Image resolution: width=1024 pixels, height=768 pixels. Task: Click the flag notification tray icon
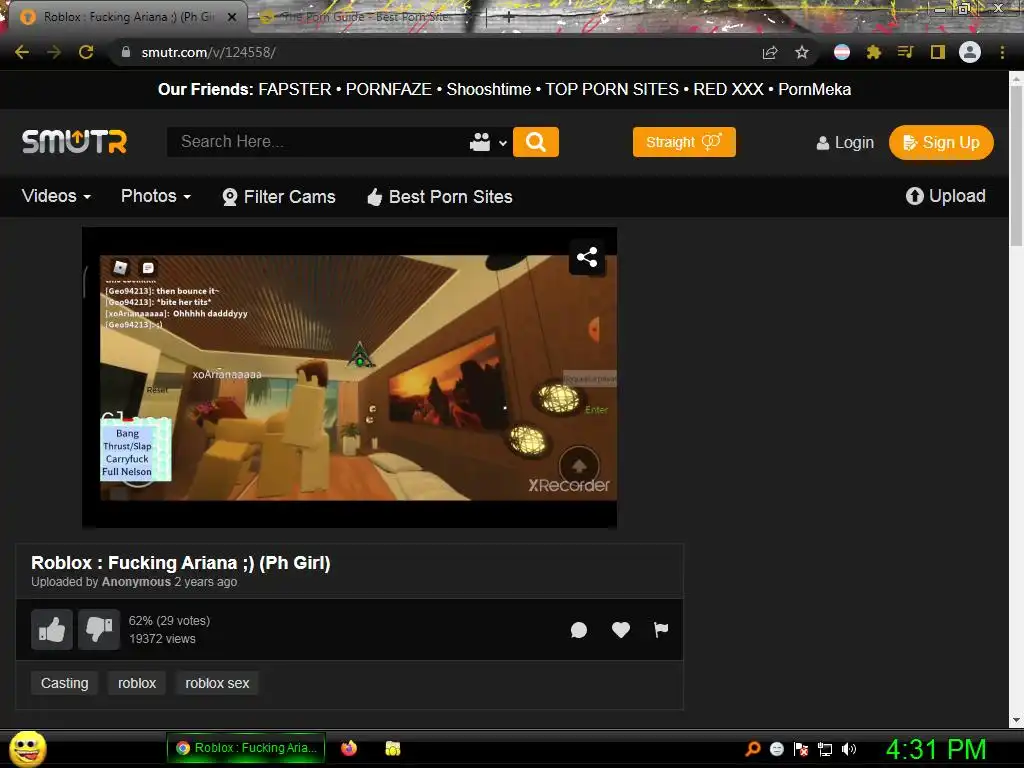pos(801,749)
